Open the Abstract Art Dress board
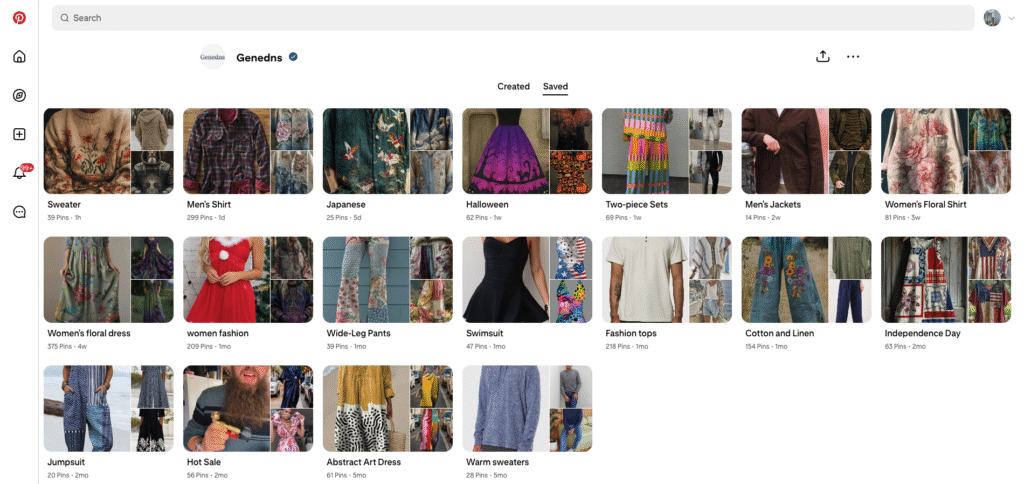Screen dimensions: 1024x484 pos(387,408)
